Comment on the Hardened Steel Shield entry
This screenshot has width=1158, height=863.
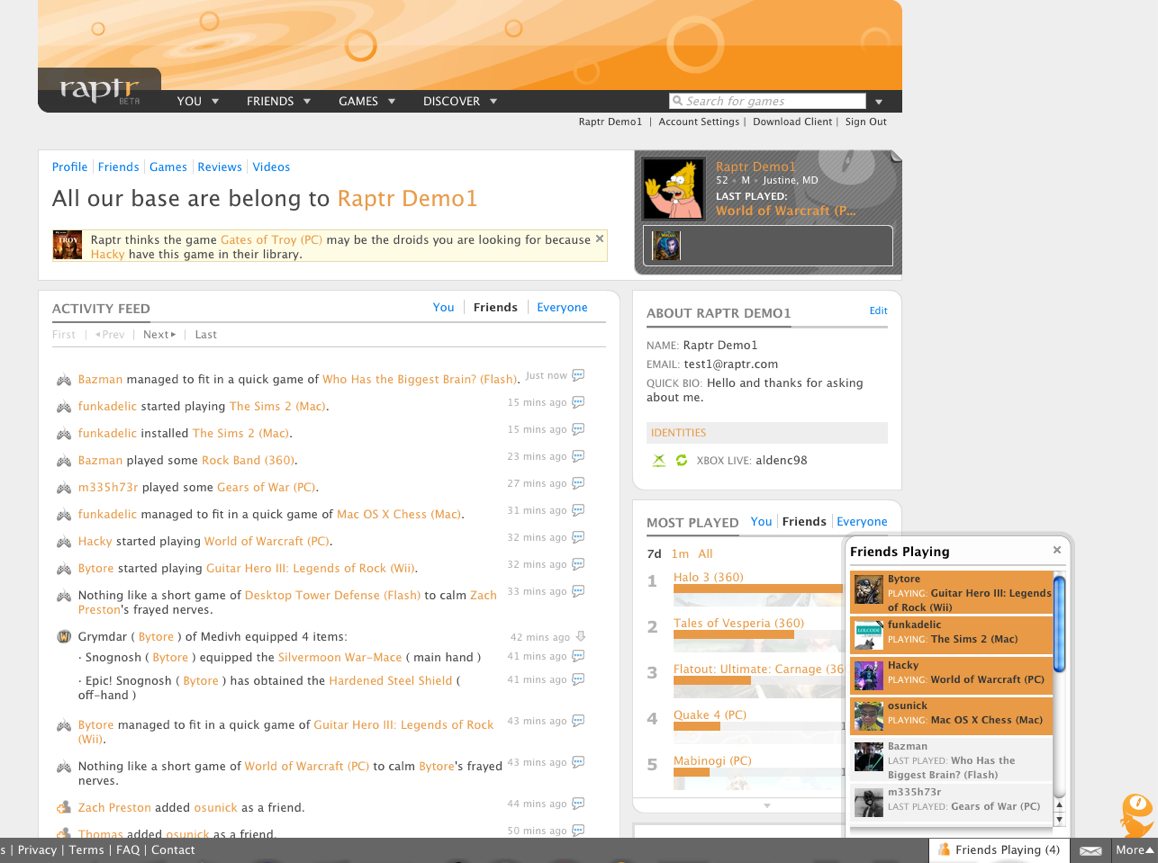(x=578, y=679)
